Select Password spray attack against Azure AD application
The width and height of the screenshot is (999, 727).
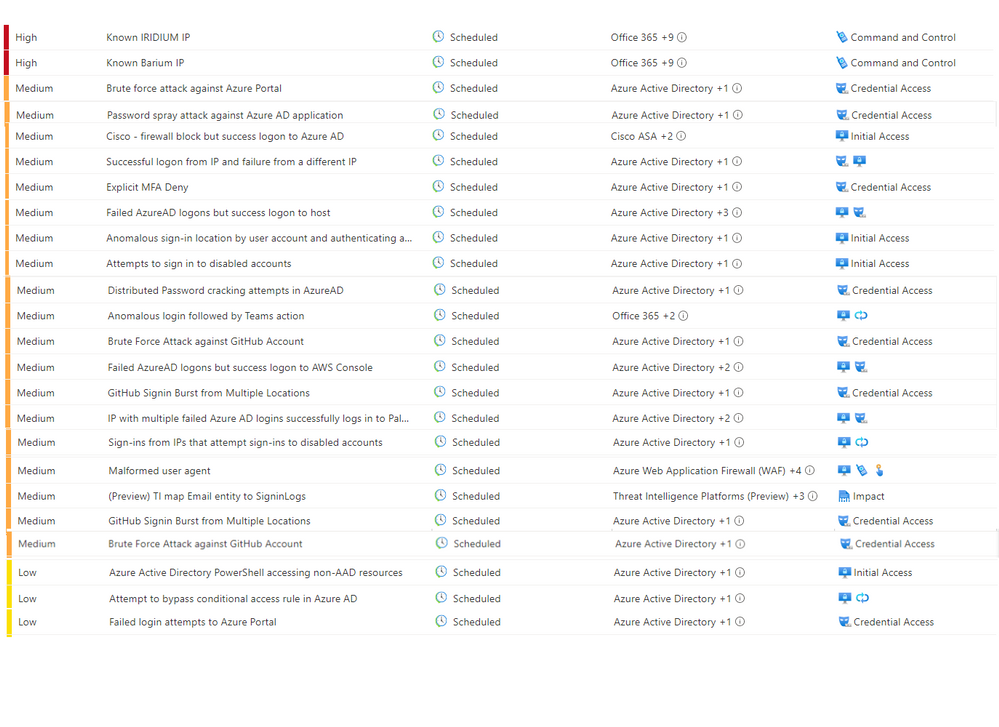[x=225, y=115]
